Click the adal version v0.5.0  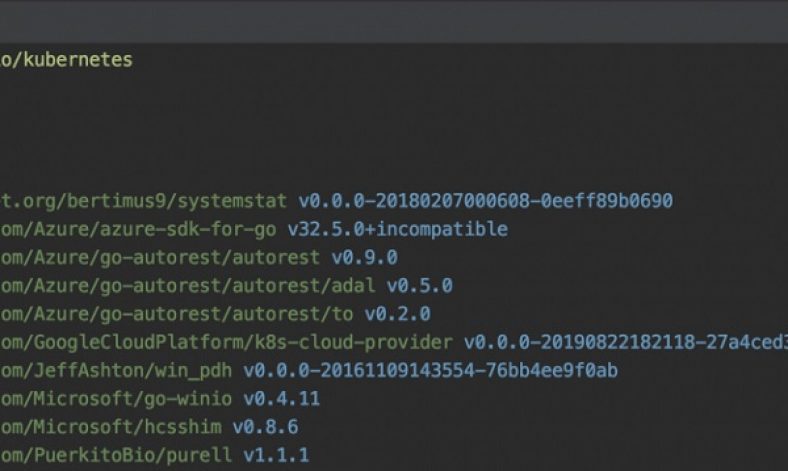click(419, 286)
